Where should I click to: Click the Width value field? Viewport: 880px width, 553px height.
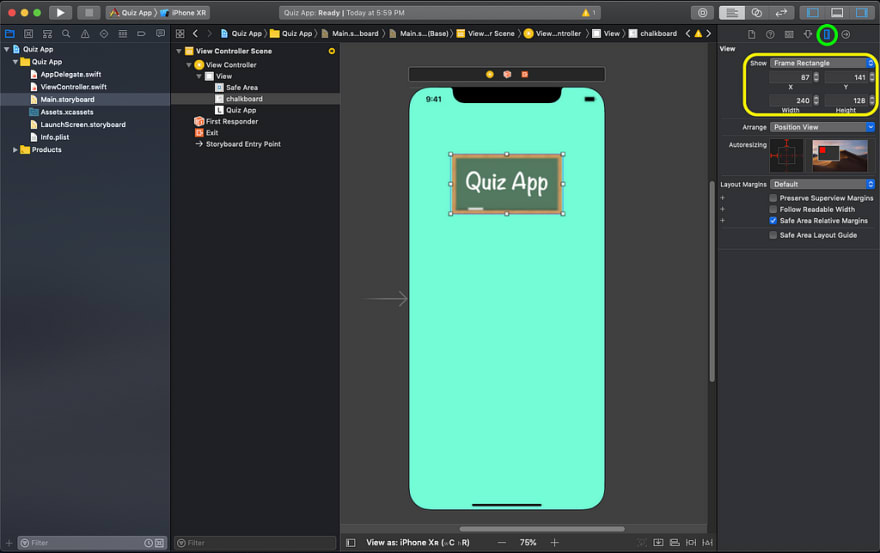790,100
